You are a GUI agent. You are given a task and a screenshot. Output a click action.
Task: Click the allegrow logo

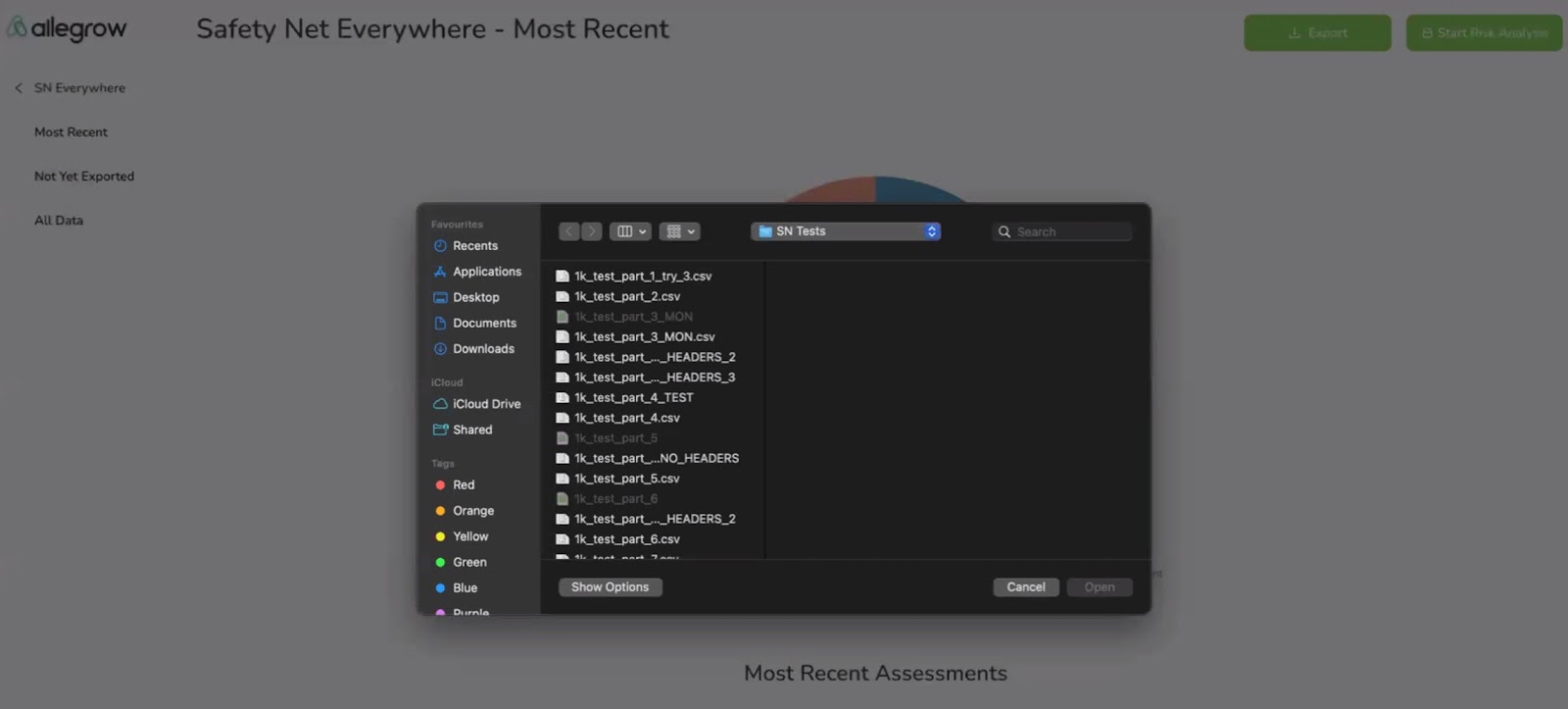[x=67, y=28]
